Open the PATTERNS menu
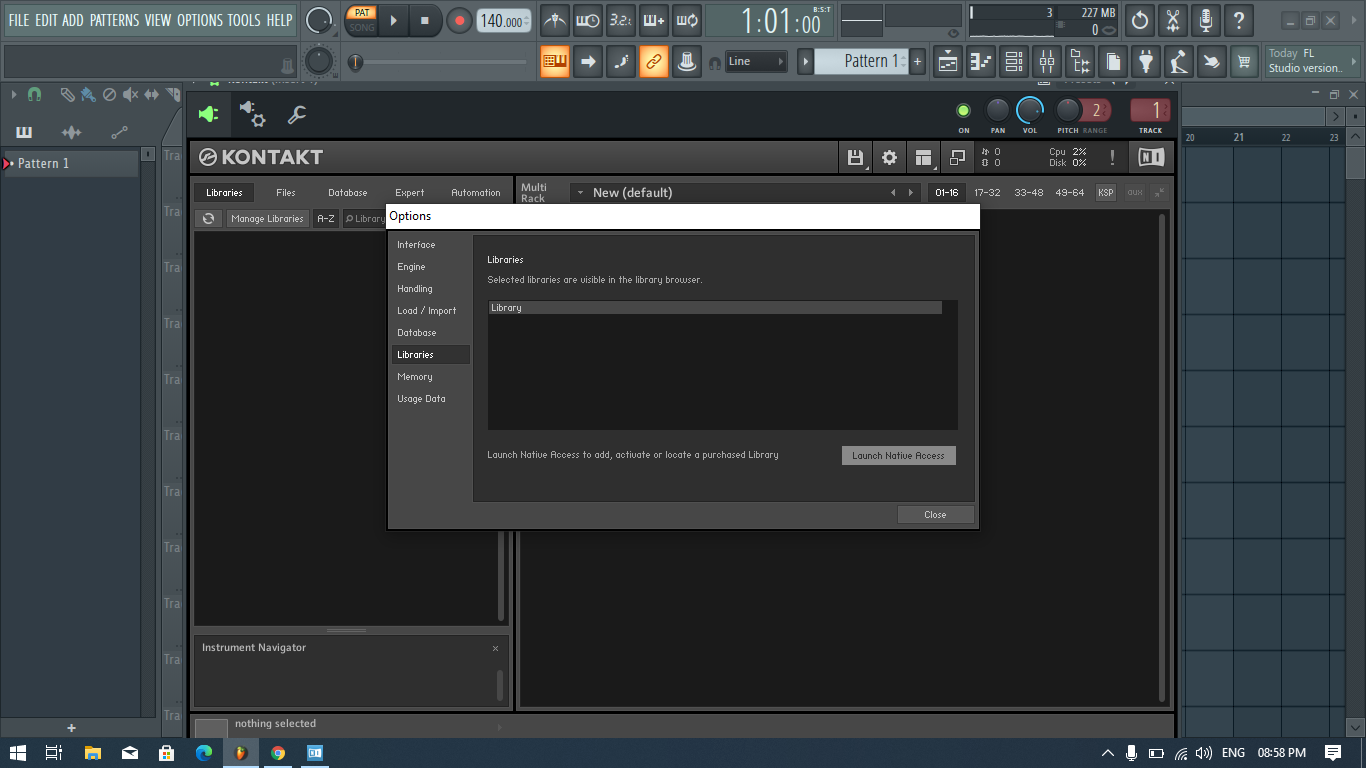1366x768 pixels. [x=114, y=20]
